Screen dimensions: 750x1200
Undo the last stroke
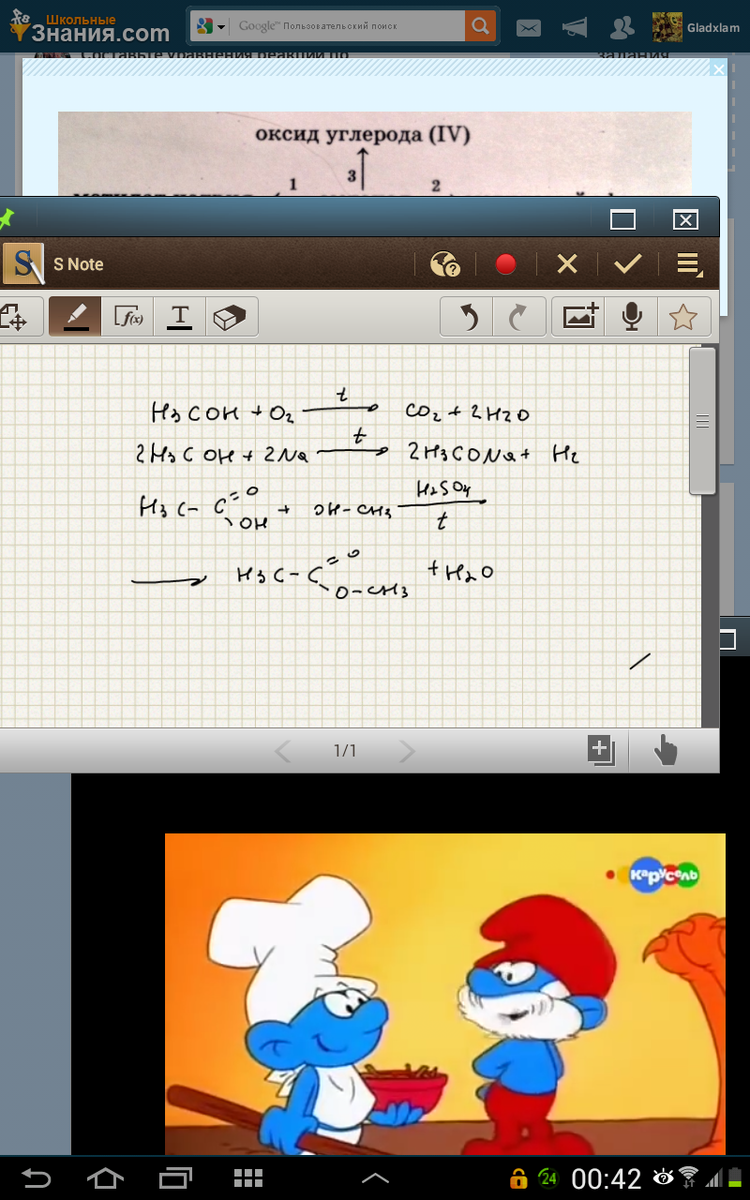(467, 317)
